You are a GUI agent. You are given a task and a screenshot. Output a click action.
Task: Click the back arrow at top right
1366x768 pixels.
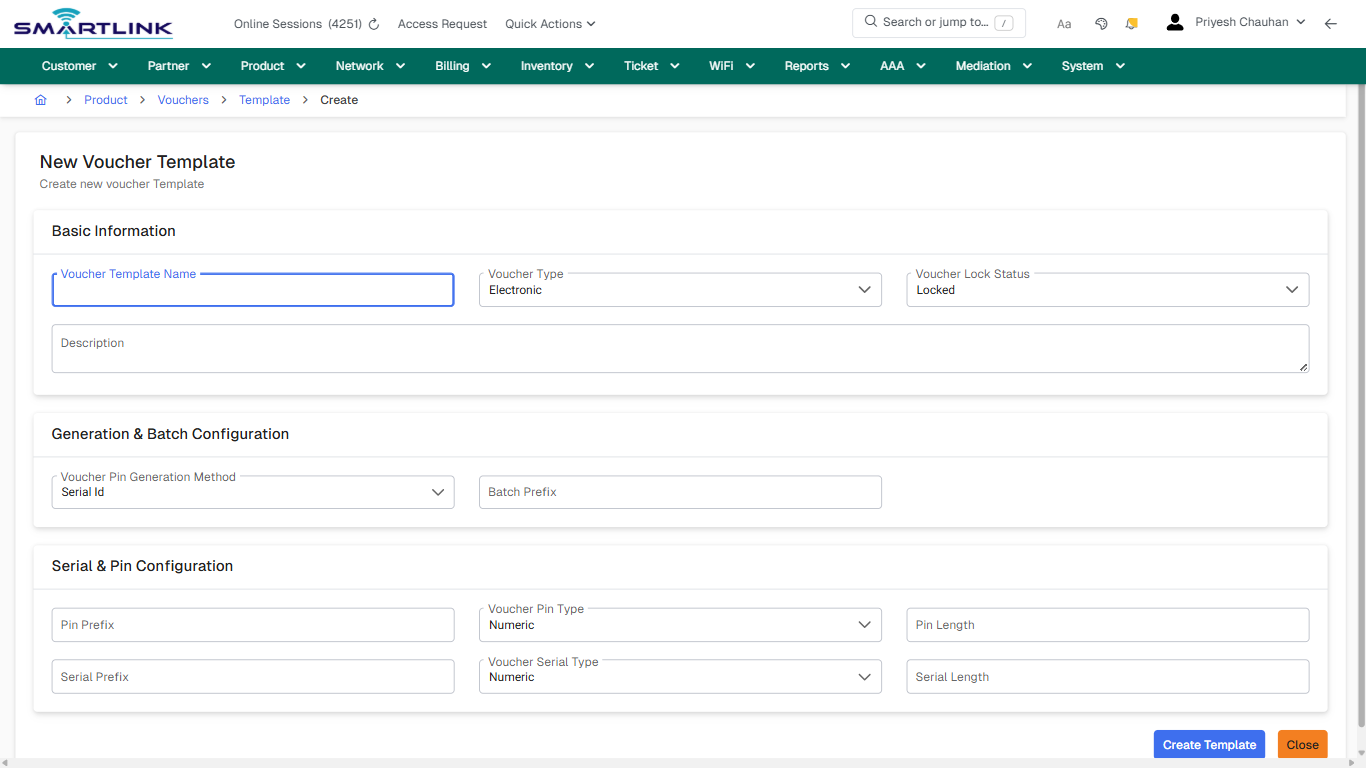[x=1331, y=22]
